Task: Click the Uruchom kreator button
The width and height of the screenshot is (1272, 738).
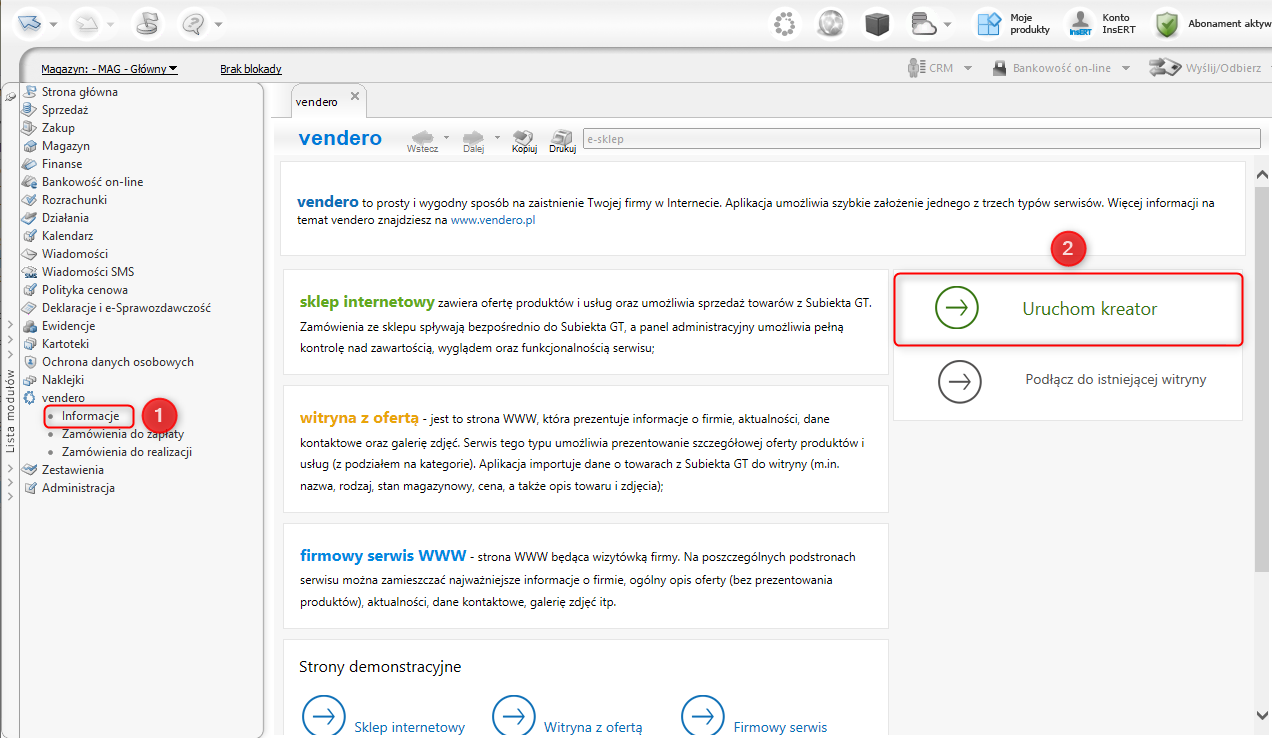Action: click(1069, 309)
